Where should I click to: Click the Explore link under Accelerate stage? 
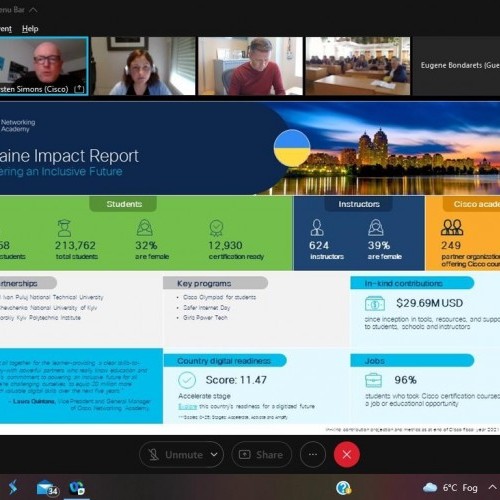(188, 406)
